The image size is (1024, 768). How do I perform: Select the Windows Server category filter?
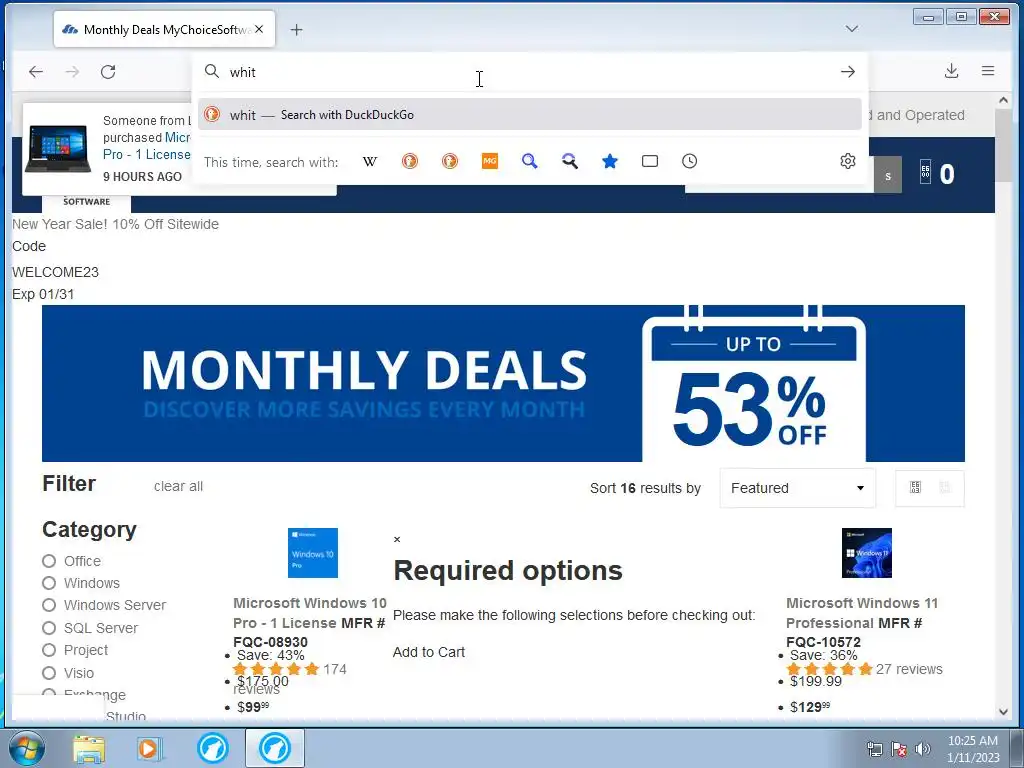click(49, 605)
